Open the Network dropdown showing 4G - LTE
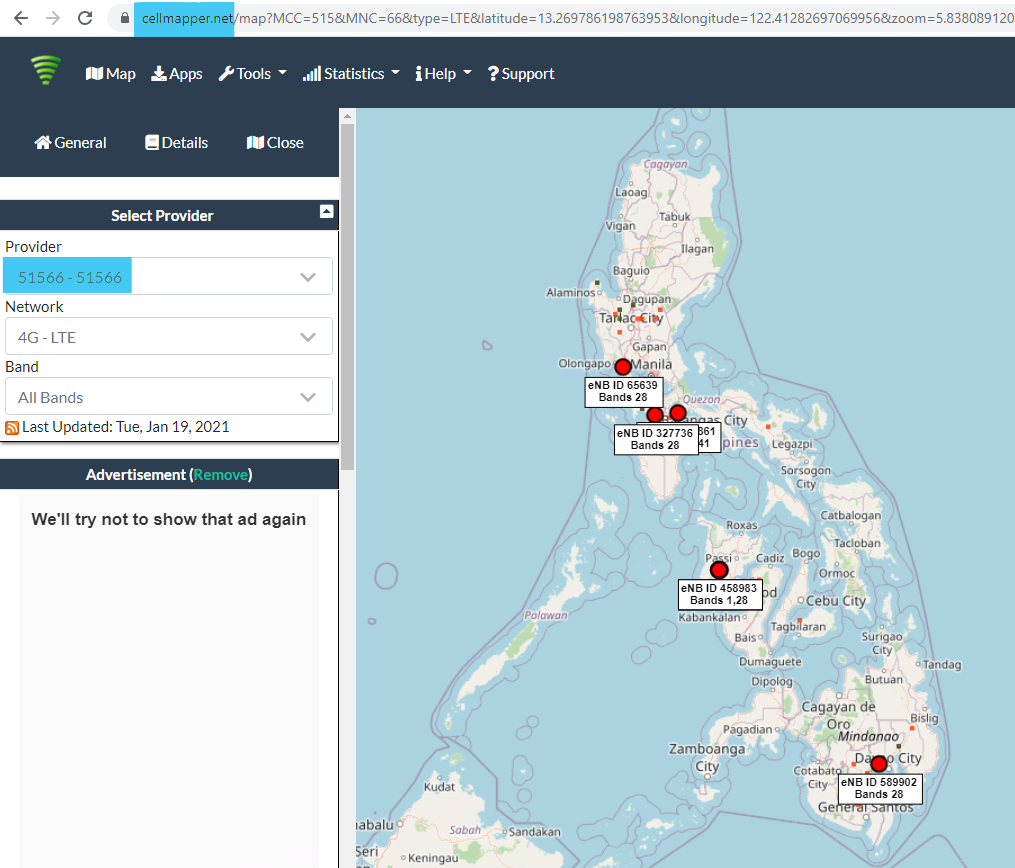 coord(168,336)
